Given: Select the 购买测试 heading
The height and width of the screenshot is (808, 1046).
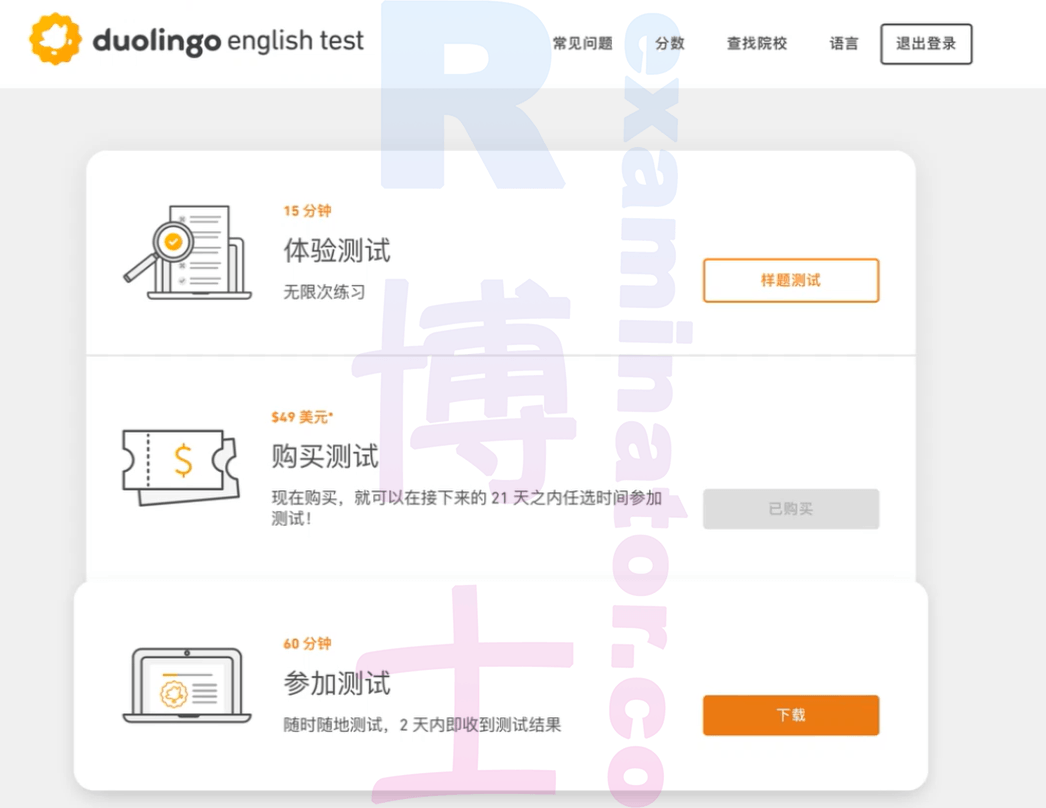Looking at the screenshot, I should (325, 456).
